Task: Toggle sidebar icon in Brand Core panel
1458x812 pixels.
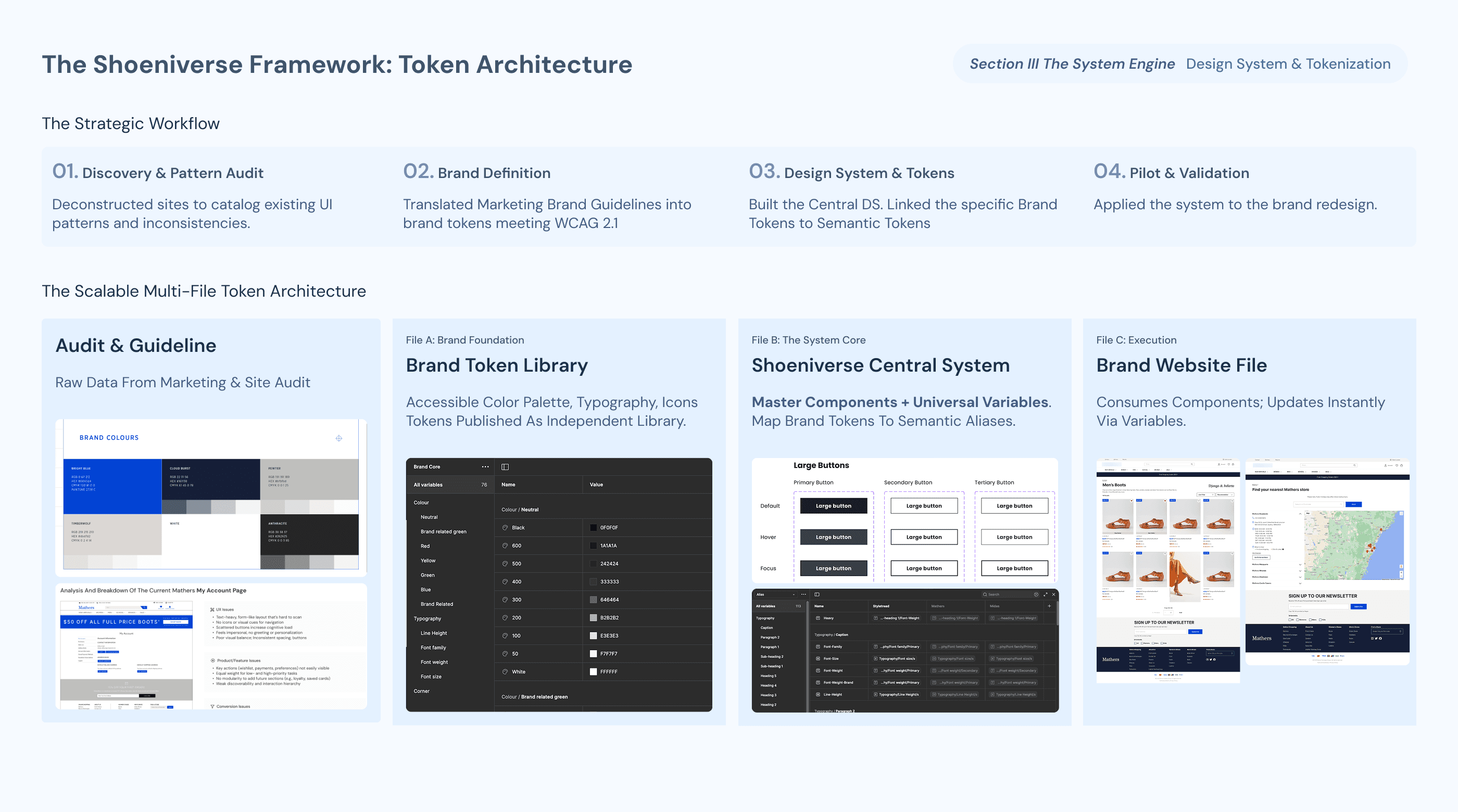Action: pos(505,467)
